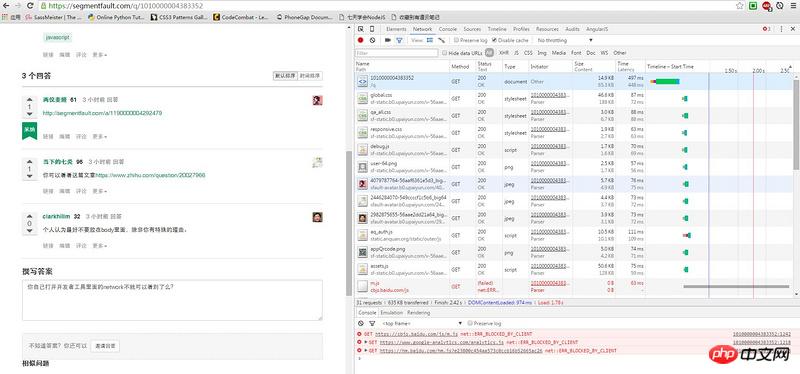Click the first answerer's avatar image
The width and height of the screenshot is (800, 374).
click(x=317, y=100)
